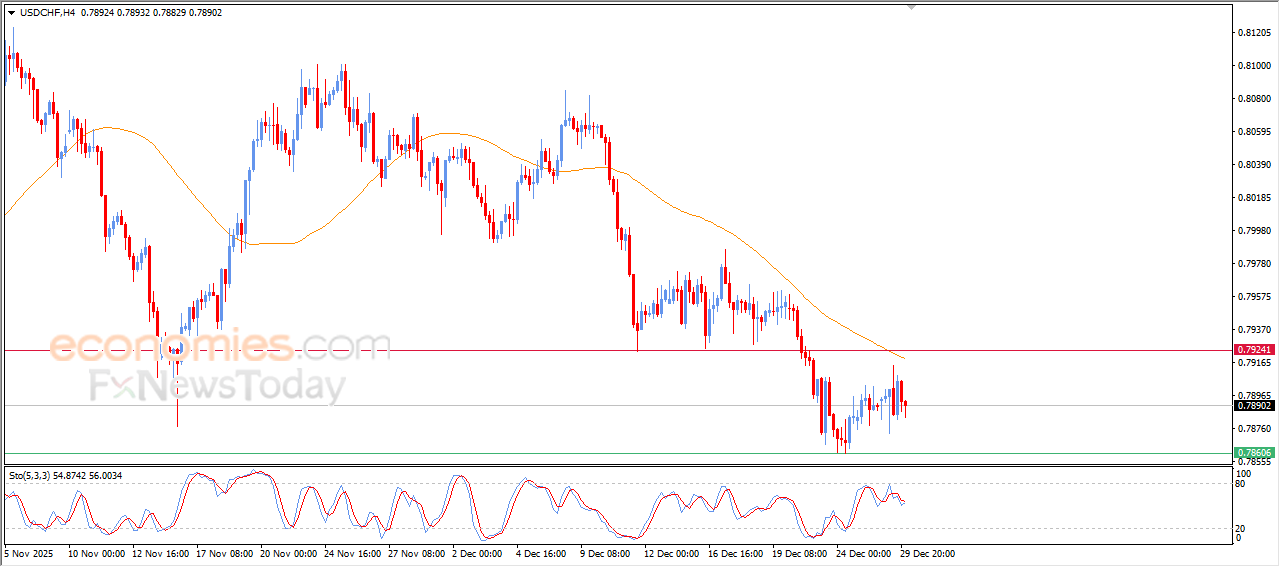The width and height of the screenshot is (1280, 567).
Task: Click the 80 level on stochastic scale
Action: (1241, 484)
